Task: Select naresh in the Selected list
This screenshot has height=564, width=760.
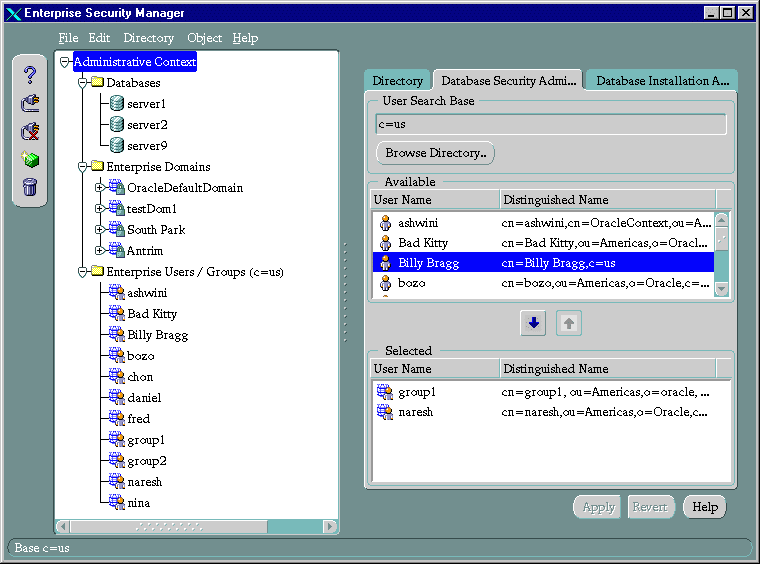Action: click(415, 412)
